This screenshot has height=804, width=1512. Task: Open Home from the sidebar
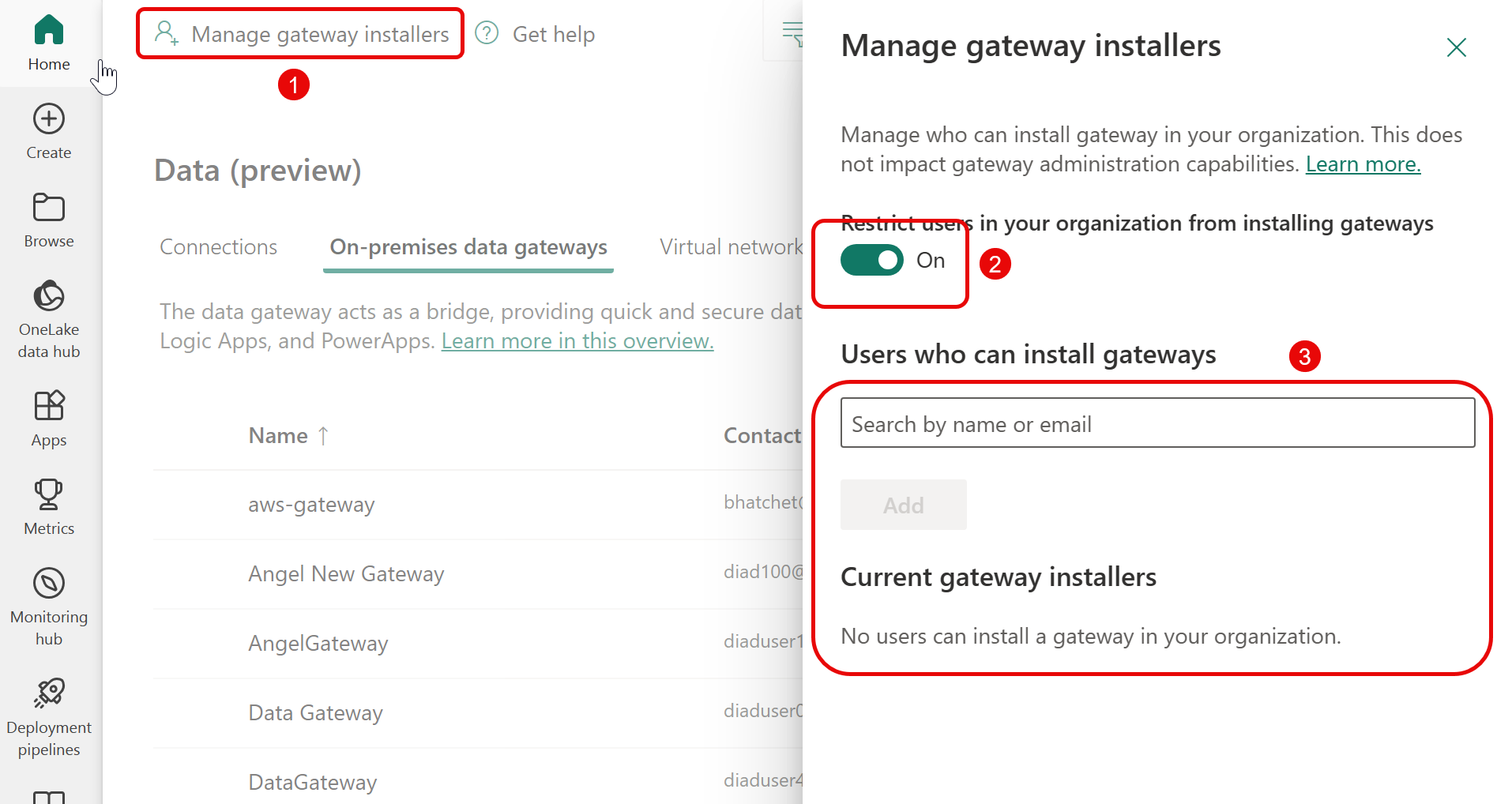click(x=49, y=43)
